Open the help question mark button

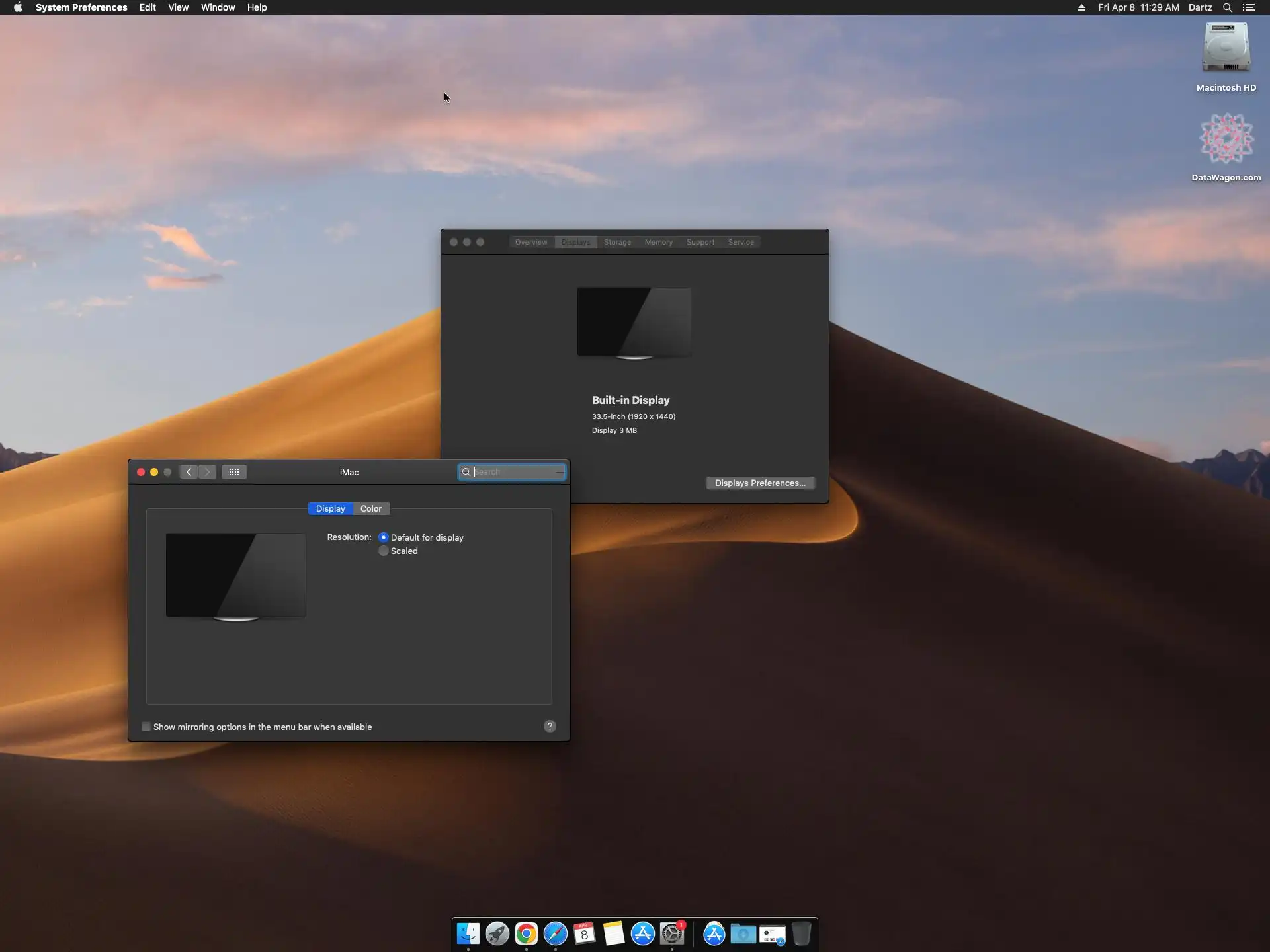[550, 727]
